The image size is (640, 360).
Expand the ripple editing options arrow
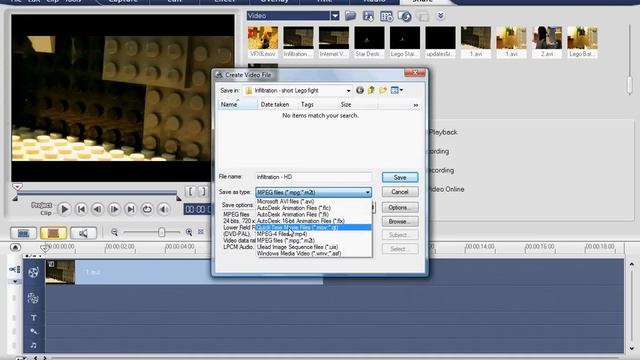click(x=15, y=282)
